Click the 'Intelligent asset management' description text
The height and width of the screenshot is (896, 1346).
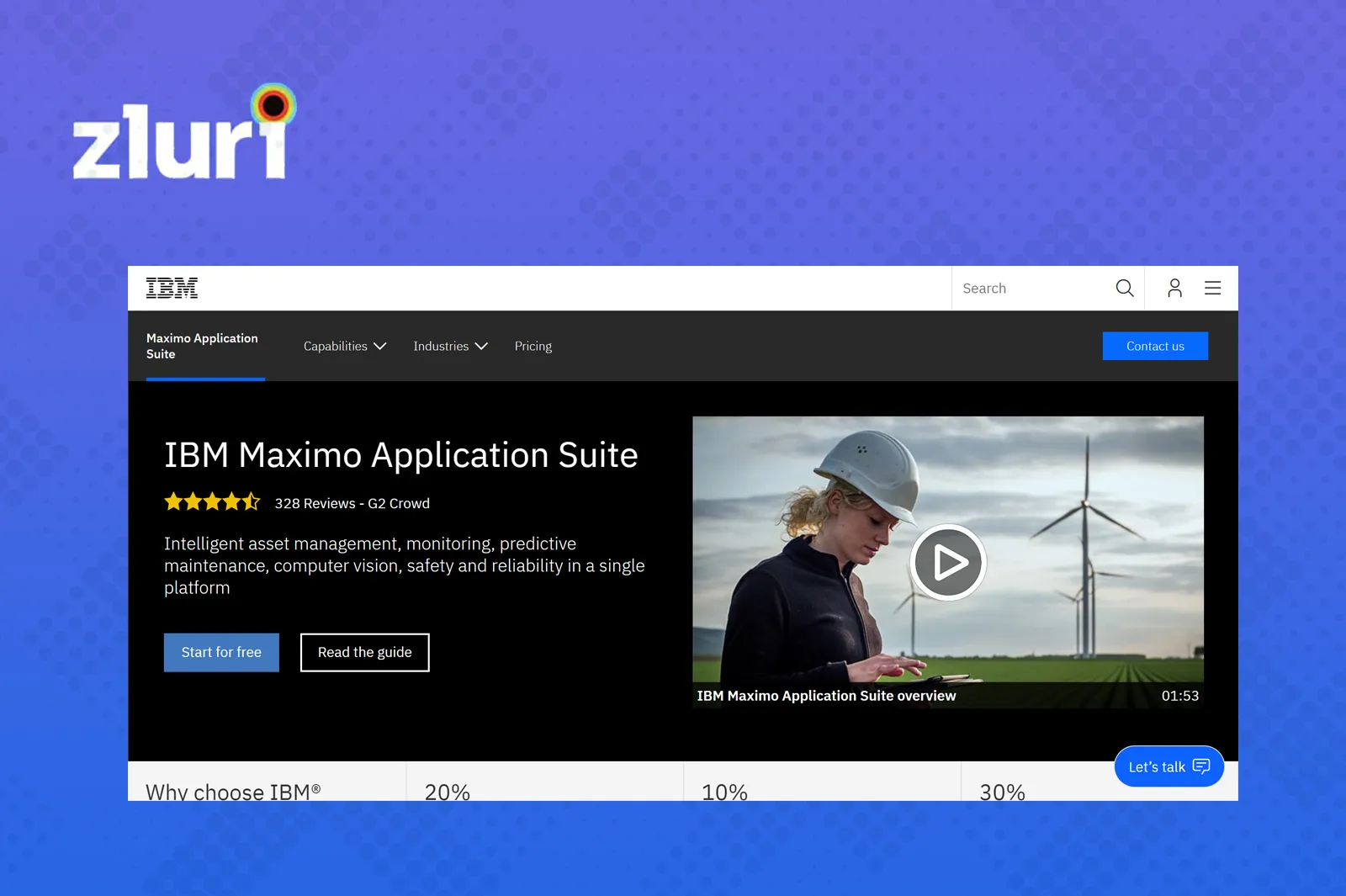click(x=405, y=565)
